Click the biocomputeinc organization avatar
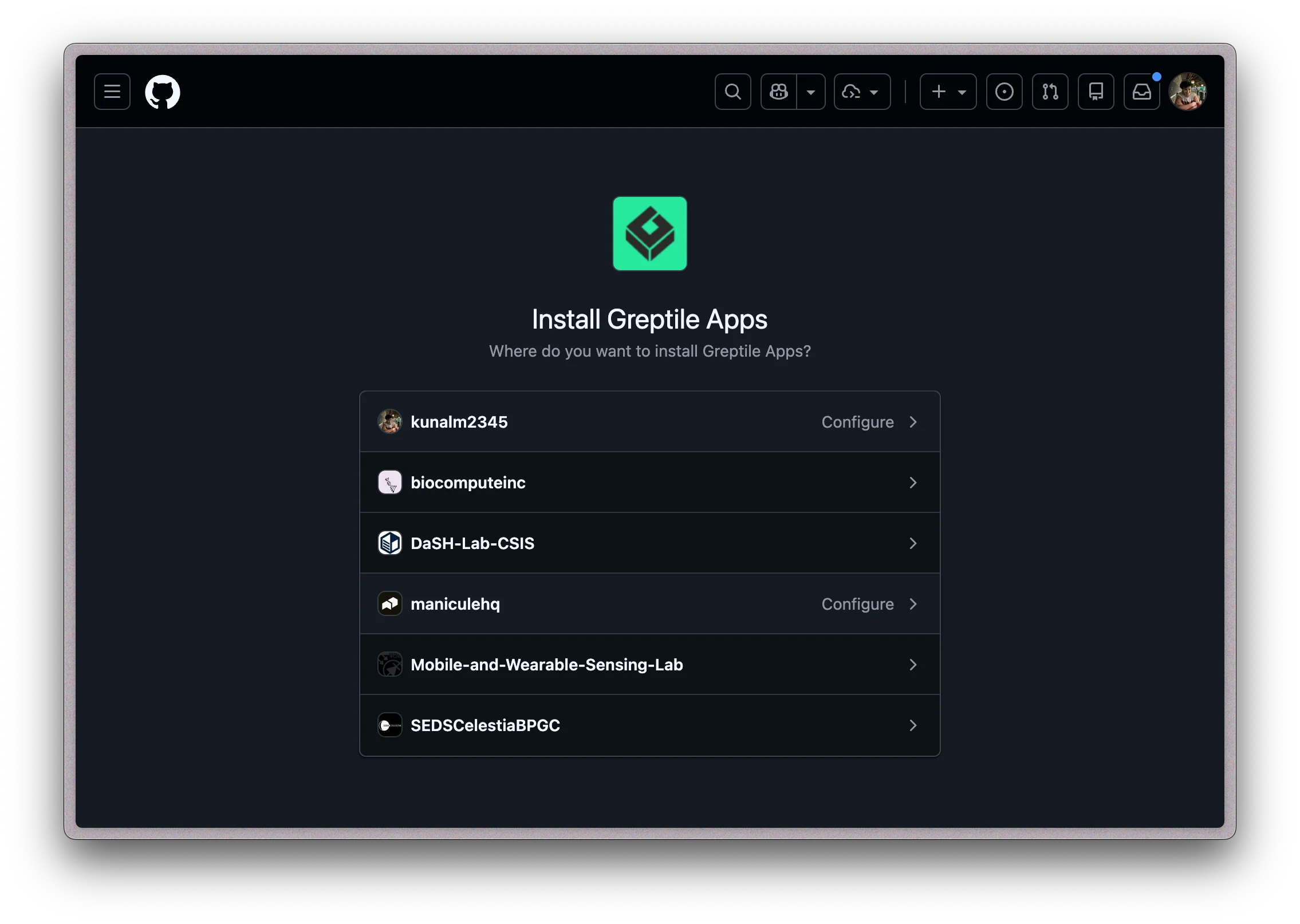The height and width of the screenshot is (924, 1300). [x=390, y=483]
